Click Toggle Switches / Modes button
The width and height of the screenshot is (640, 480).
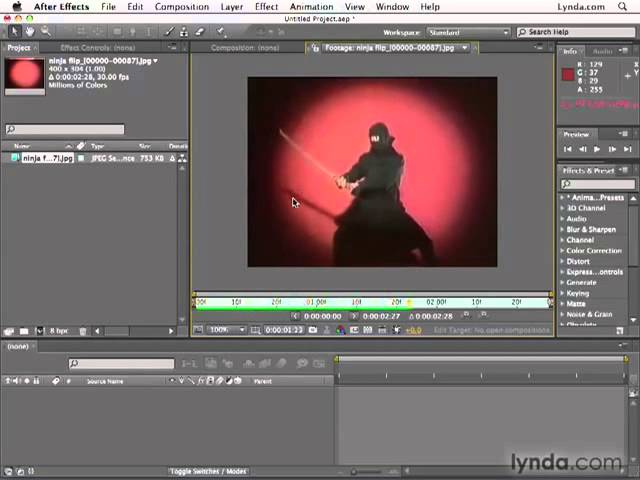tap(208, 471)
